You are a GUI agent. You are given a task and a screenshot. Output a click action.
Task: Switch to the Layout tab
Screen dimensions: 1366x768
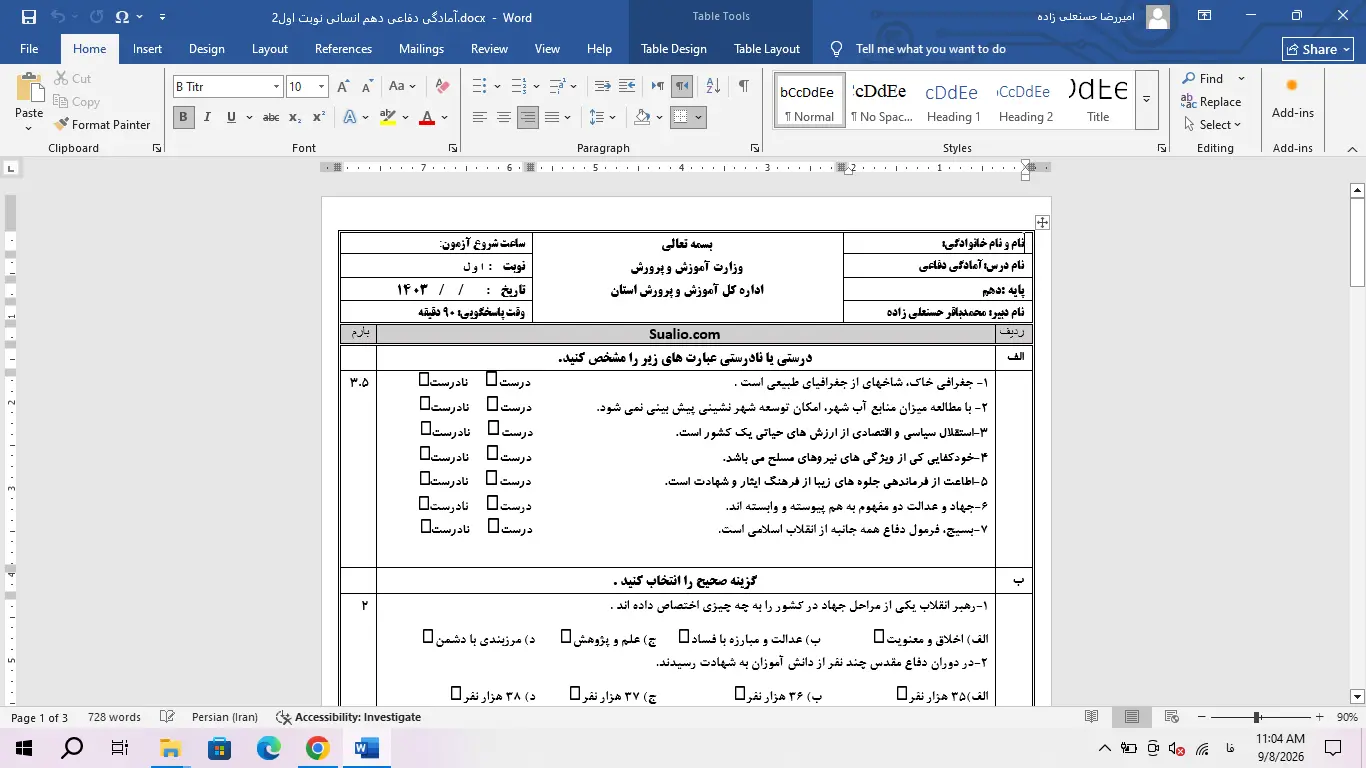click(270, 49)
